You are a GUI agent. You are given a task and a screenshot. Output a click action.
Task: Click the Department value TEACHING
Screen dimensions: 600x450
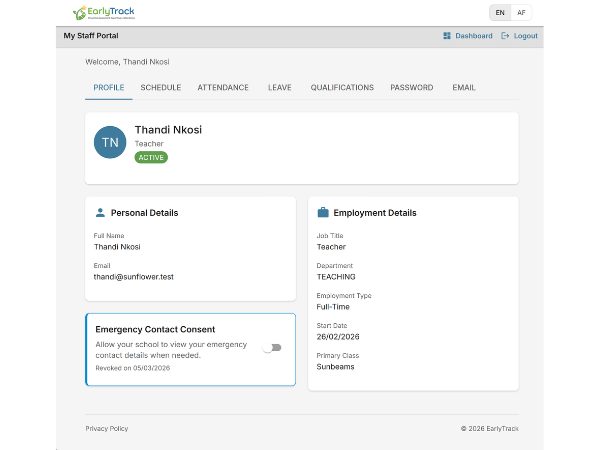(336, 277)
